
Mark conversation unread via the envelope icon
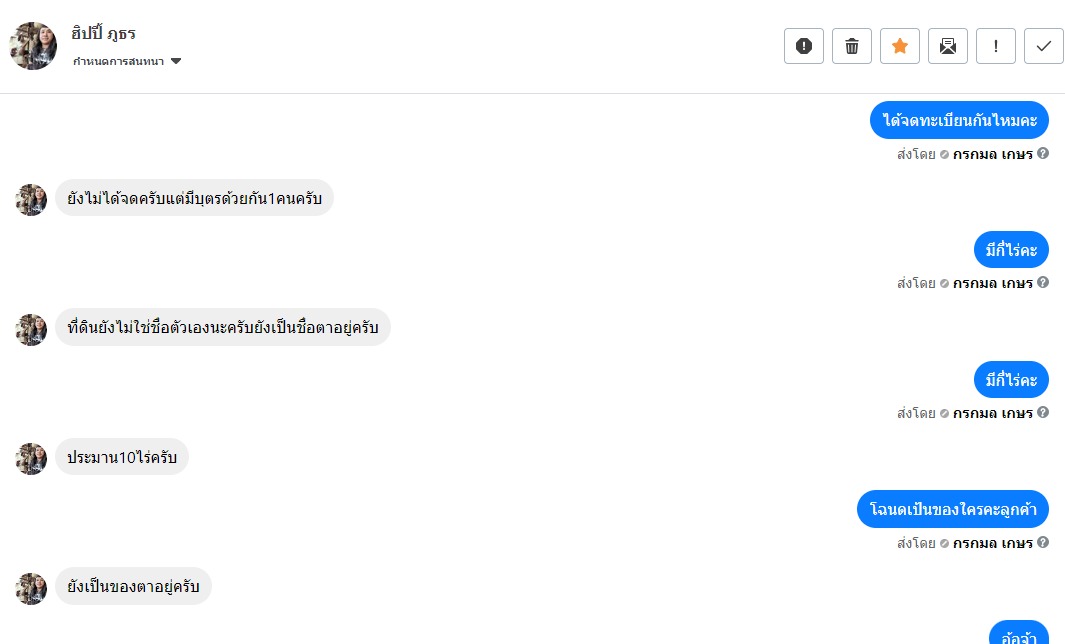tap(948, 46)
